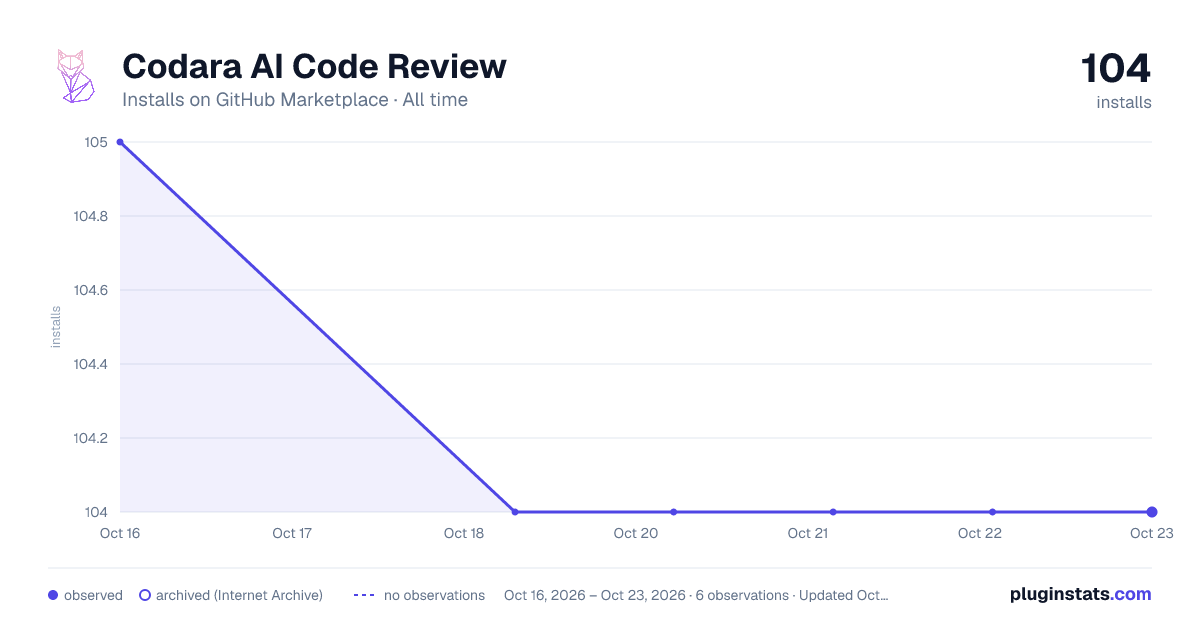Click the data point near Oct 21
1200x630 pixels.
click(833, 512)
